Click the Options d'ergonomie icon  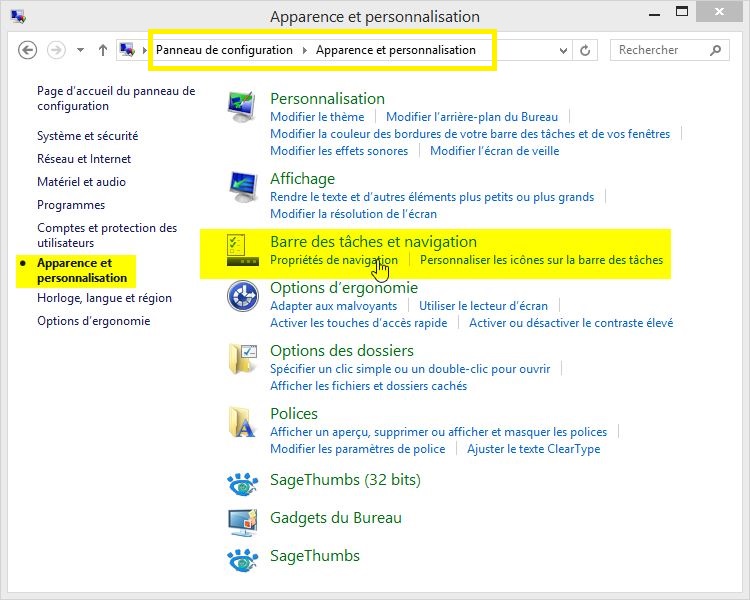[x=243, y=298]
